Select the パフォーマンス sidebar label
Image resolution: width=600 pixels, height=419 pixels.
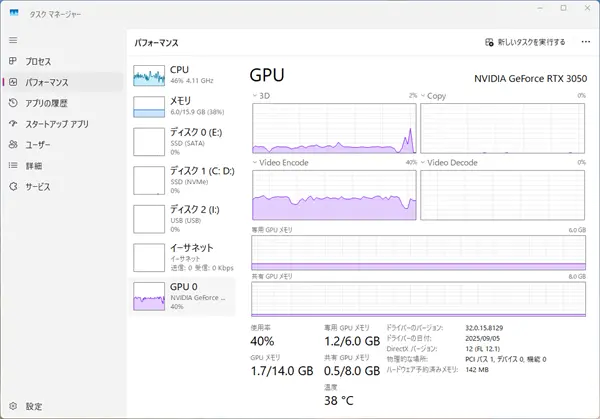coord(47,82)
